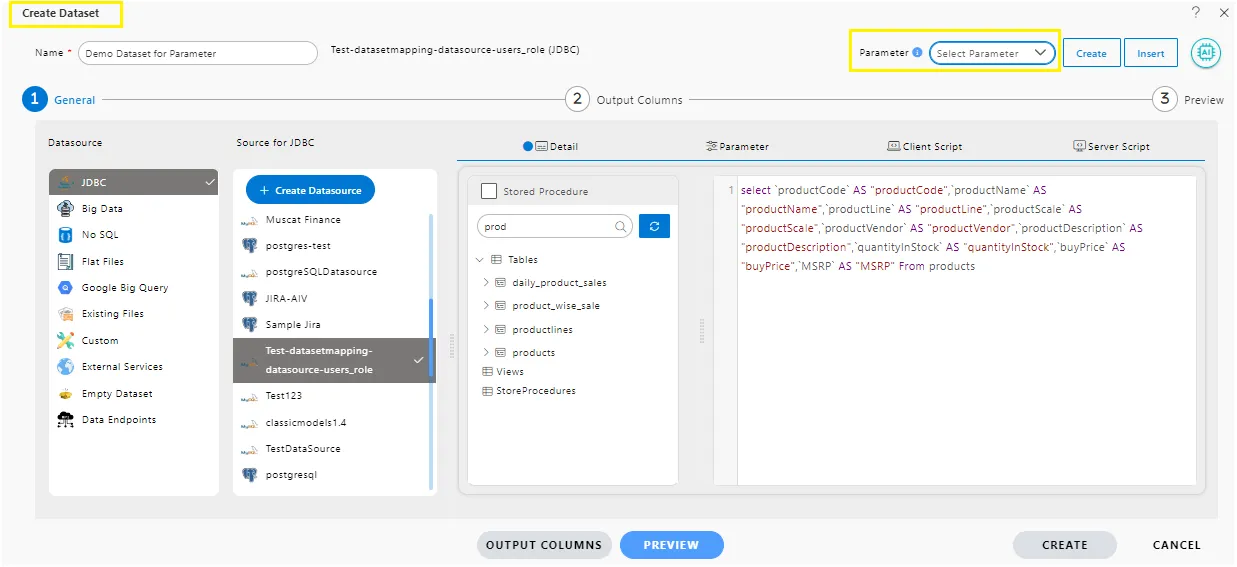Image resolution: width=1237 pixels, height=567 pixels.
Task: Expand the product_wise_sale table
Action: click(x=486, y=305)
